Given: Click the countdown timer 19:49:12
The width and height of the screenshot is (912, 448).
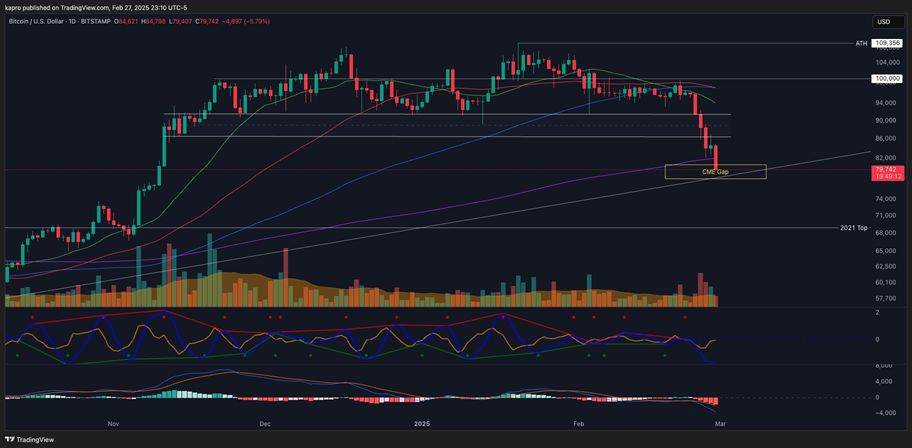Looking at the screenshot, I should click(x=887, y=176).
